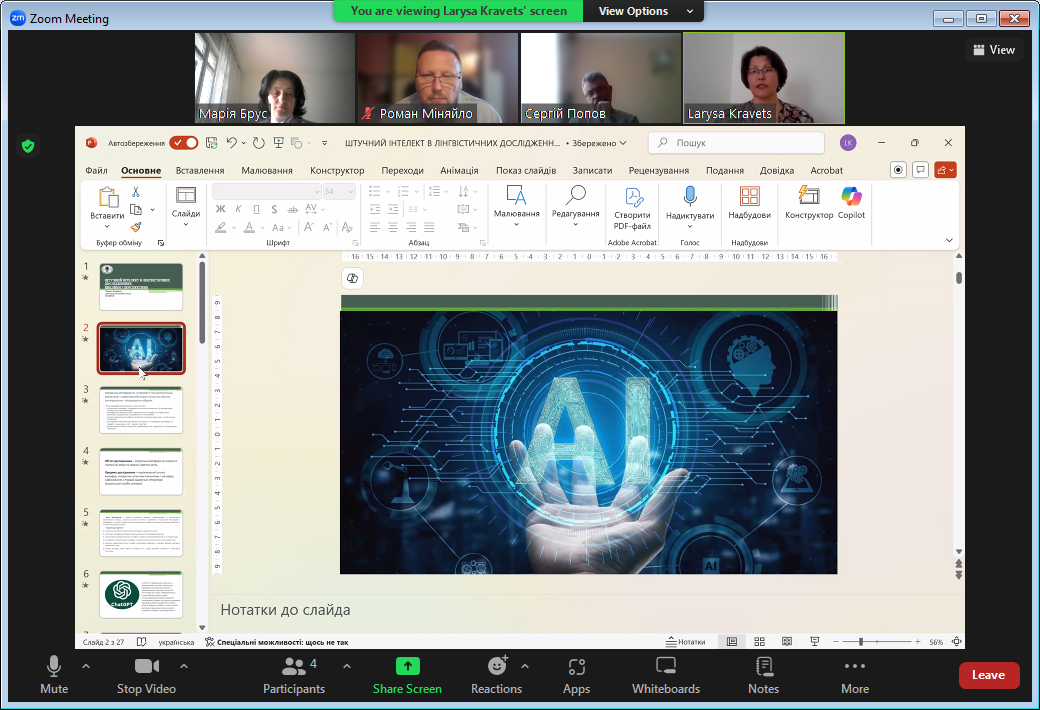This screenshot has width=1040, height=710.
Task: Open the Вставлення ribbon tab
Action: pos(200,171)
